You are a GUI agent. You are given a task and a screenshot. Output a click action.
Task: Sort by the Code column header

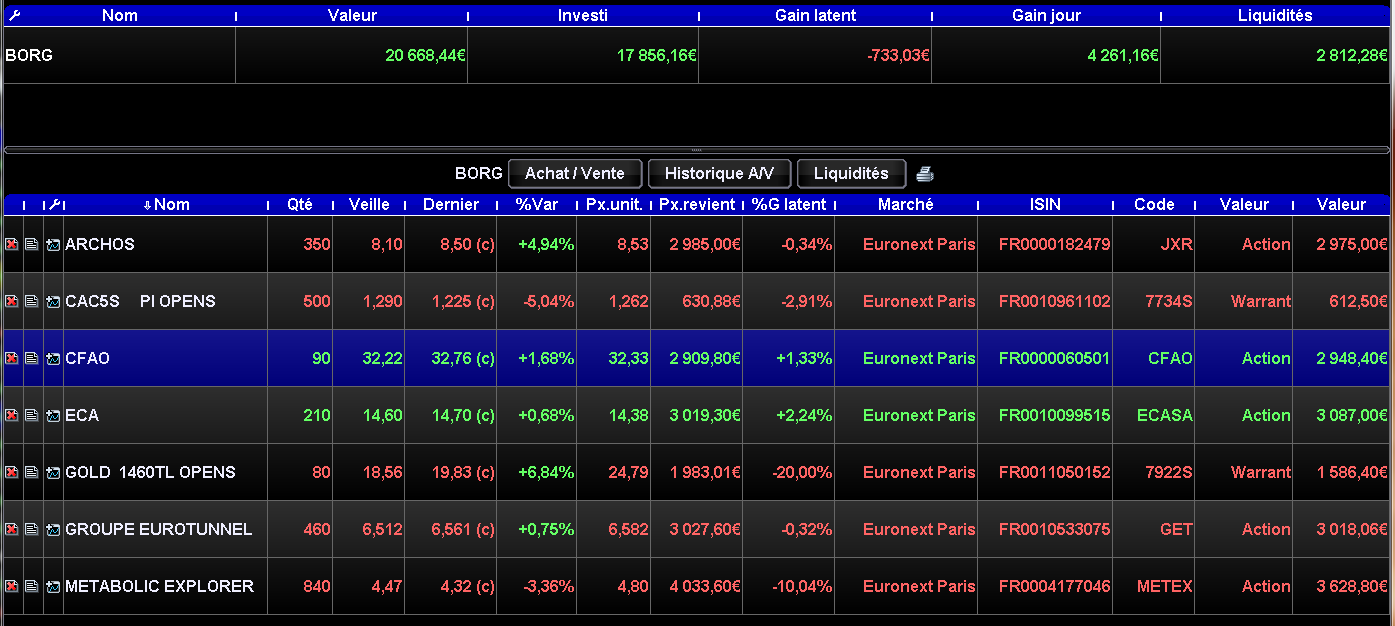pos(1154,204)
